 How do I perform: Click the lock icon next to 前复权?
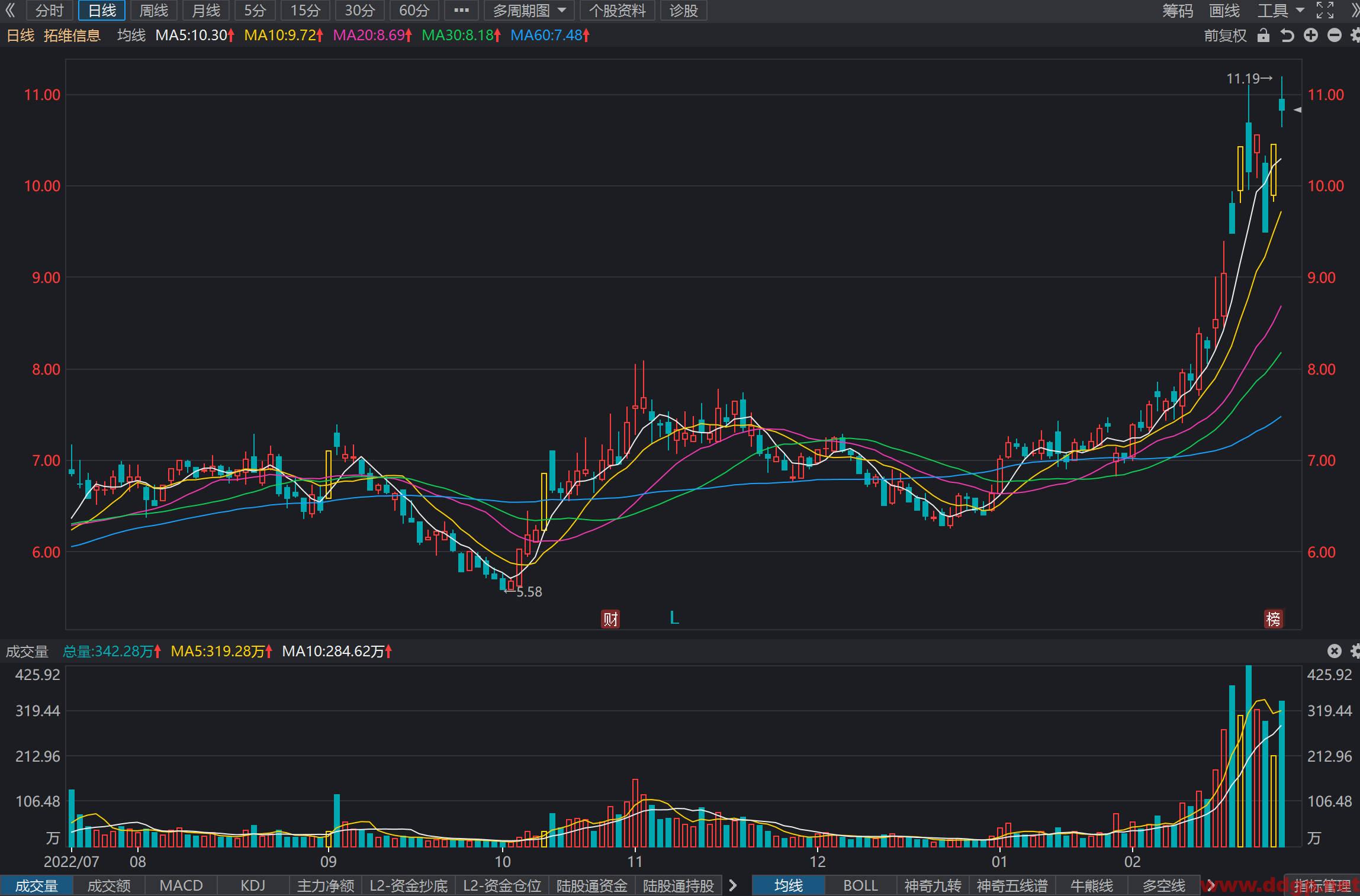coord(1263,36)
